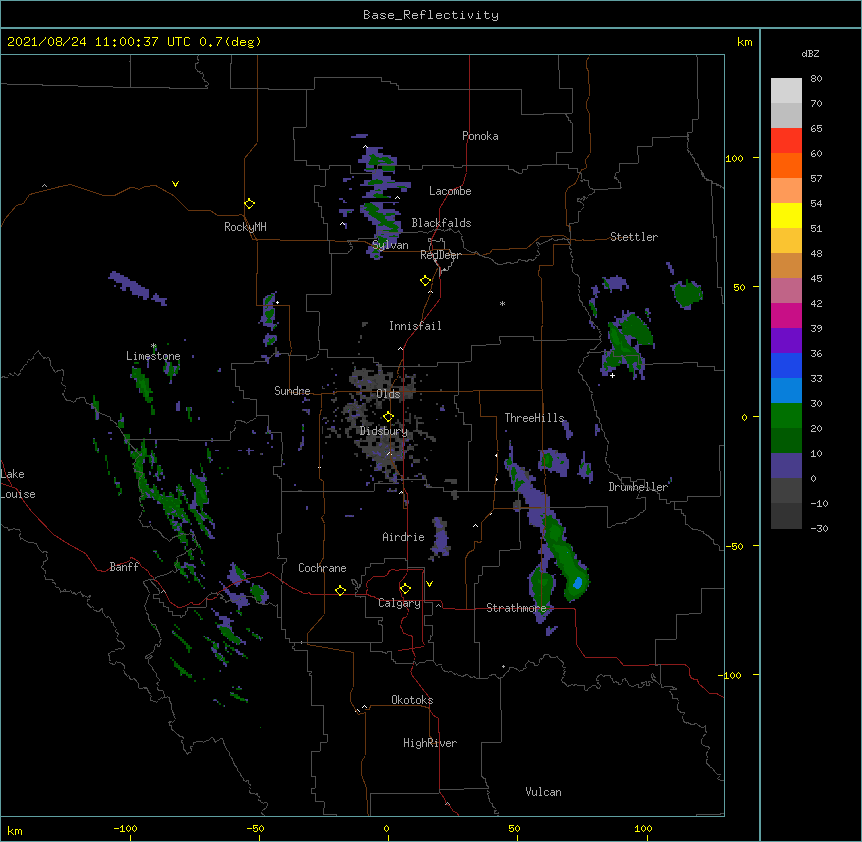Select the blue 33-36 dBZ legend swatch
Screen dimensions: 862x842
(x=786, y=365)
